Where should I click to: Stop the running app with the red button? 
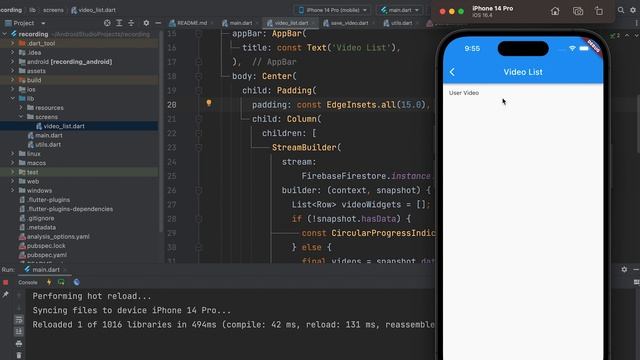(x=6, y=282)
